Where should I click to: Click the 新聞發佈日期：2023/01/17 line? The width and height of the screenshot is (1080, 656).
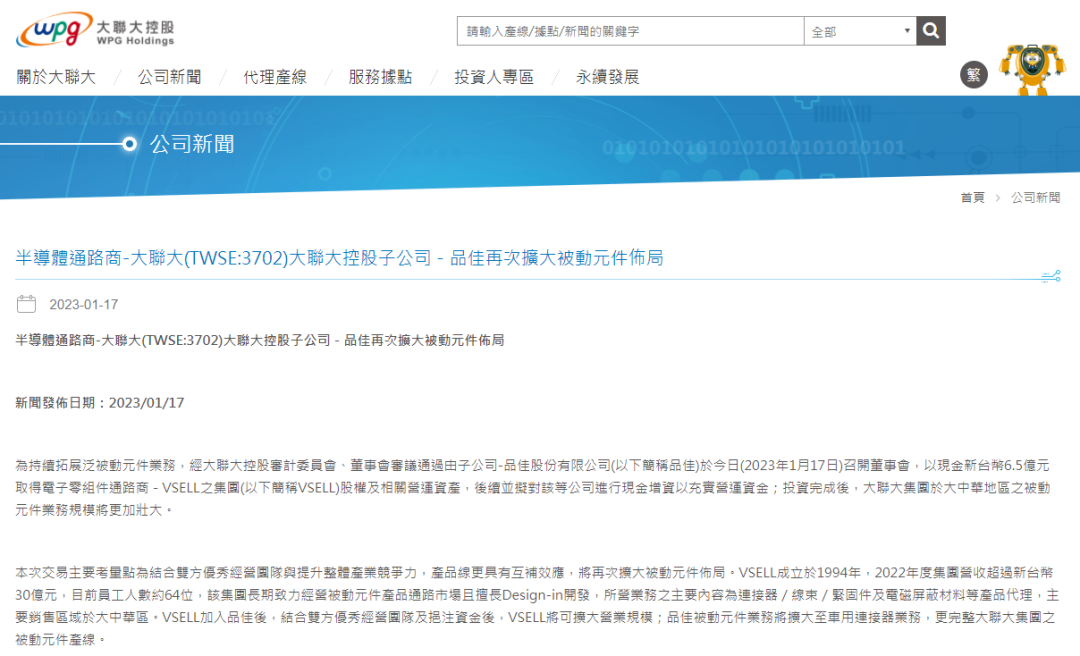pos(100,402)
